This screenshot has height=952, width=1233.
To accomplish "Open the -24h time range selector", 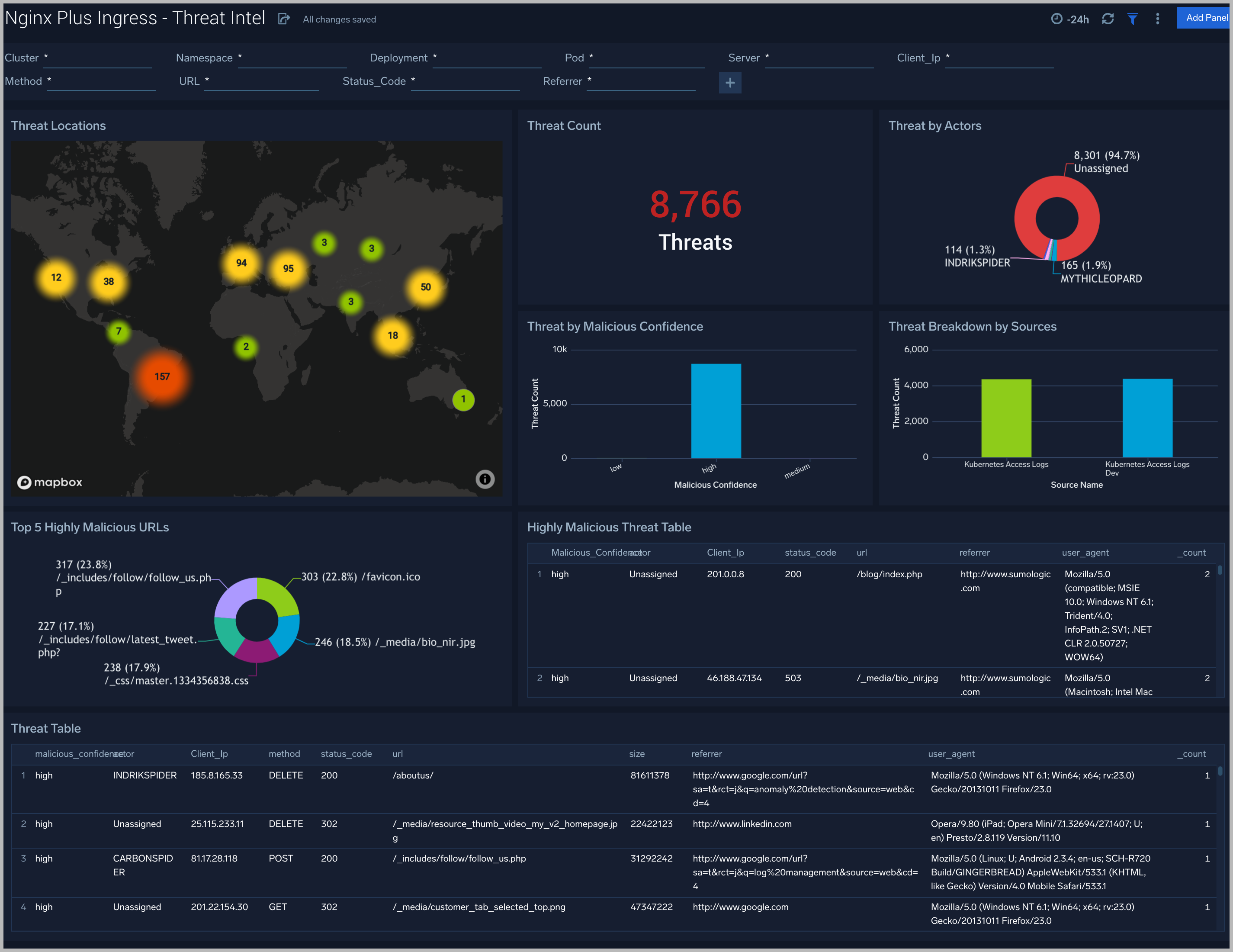I will pyautogui.click(x=1077, y=19).
